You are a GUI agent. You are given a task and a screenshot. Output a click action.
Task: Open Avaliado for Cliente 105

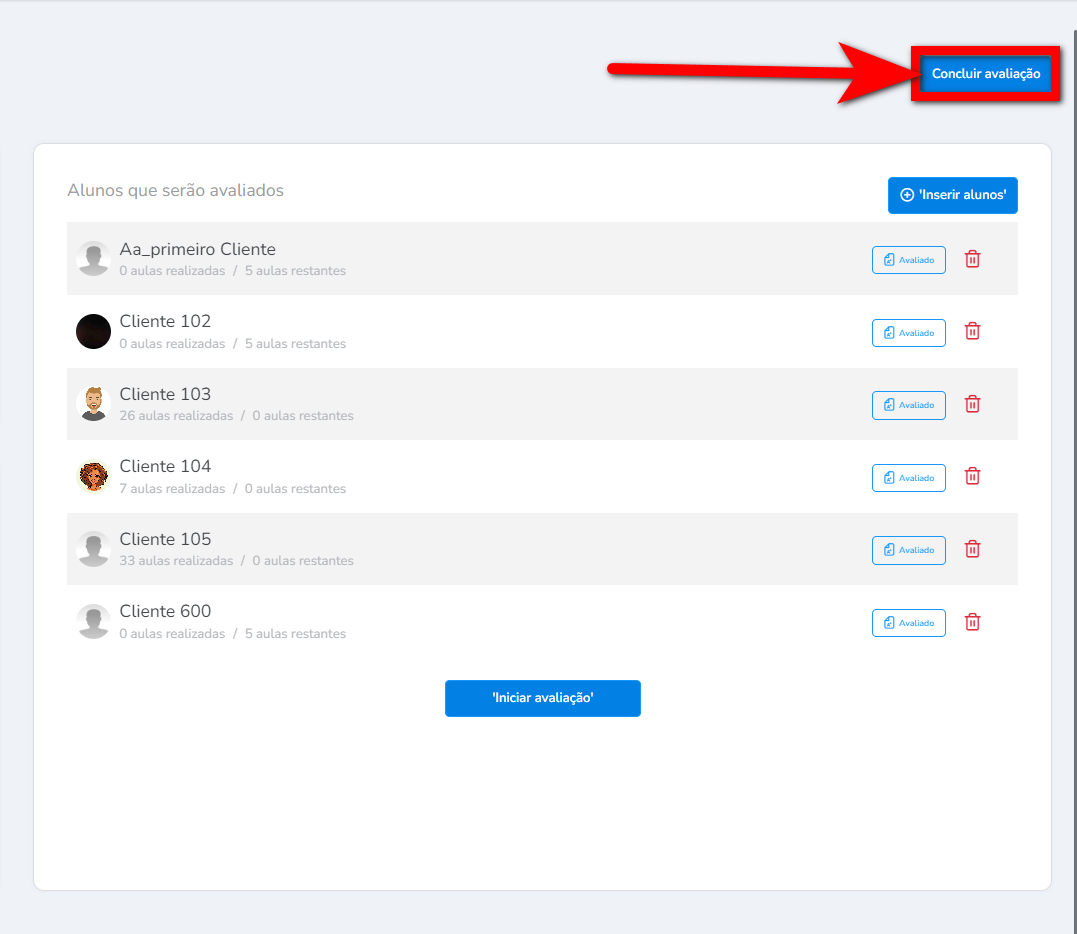pyautogui.click(x=908, y=550)
